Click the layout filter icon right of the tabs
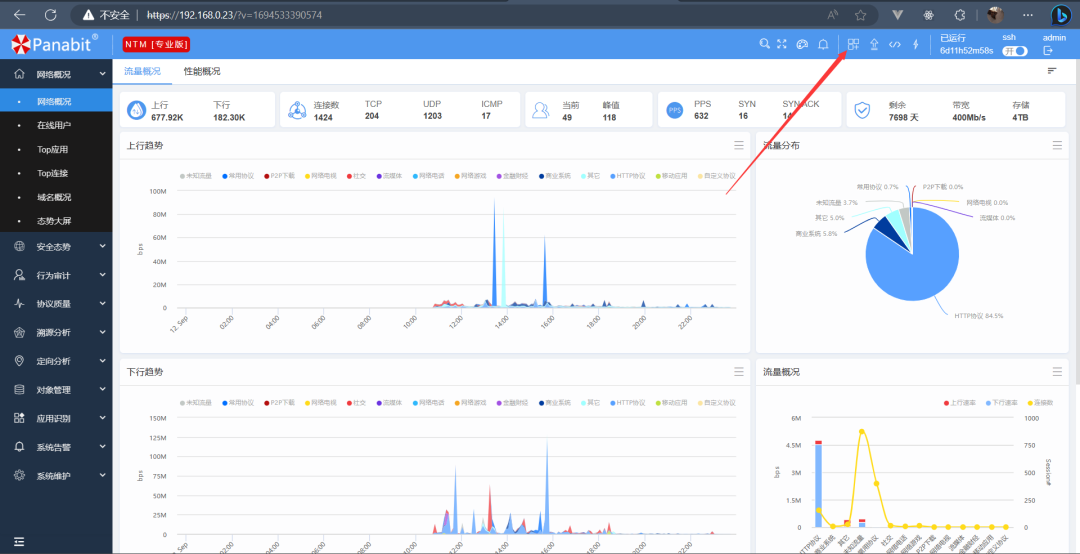The image size is (1080, 554). pos(1052,70)
